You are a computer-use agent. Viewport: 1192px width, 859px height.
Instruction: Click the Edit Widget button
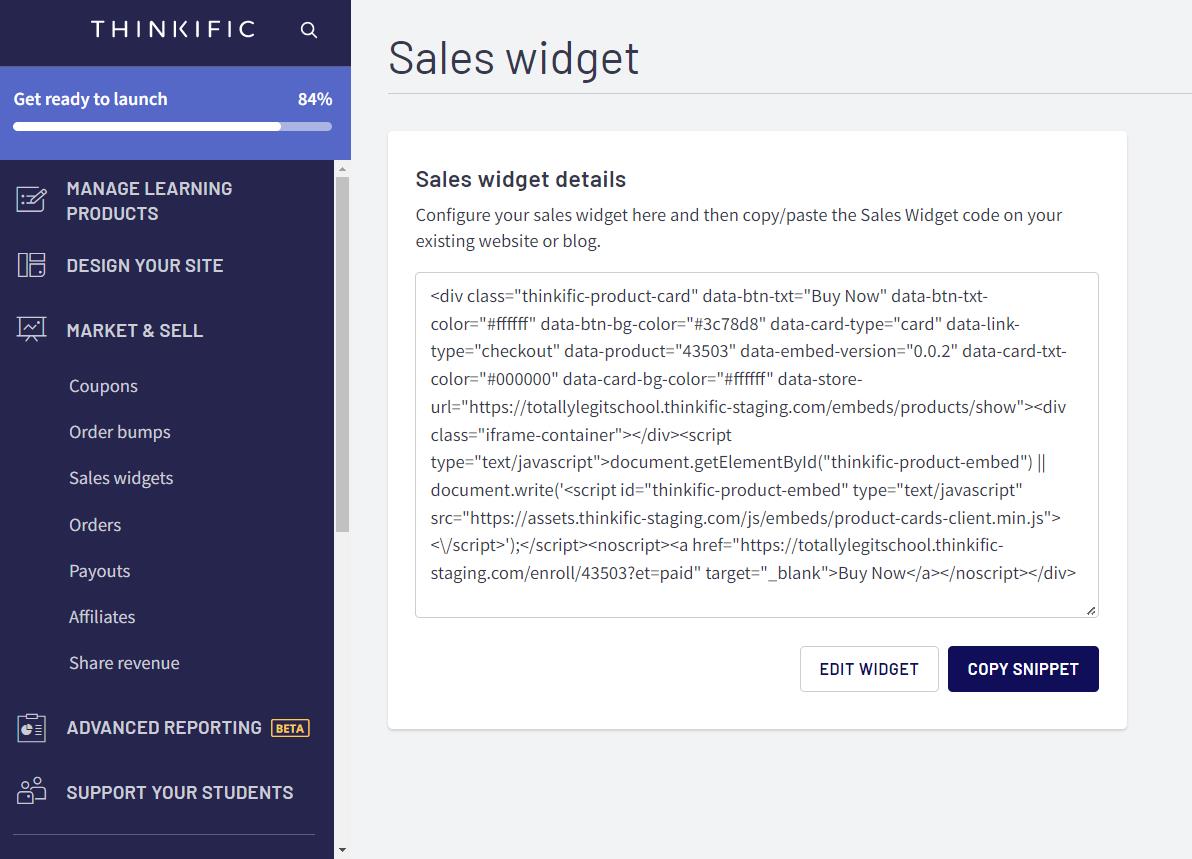869,669
